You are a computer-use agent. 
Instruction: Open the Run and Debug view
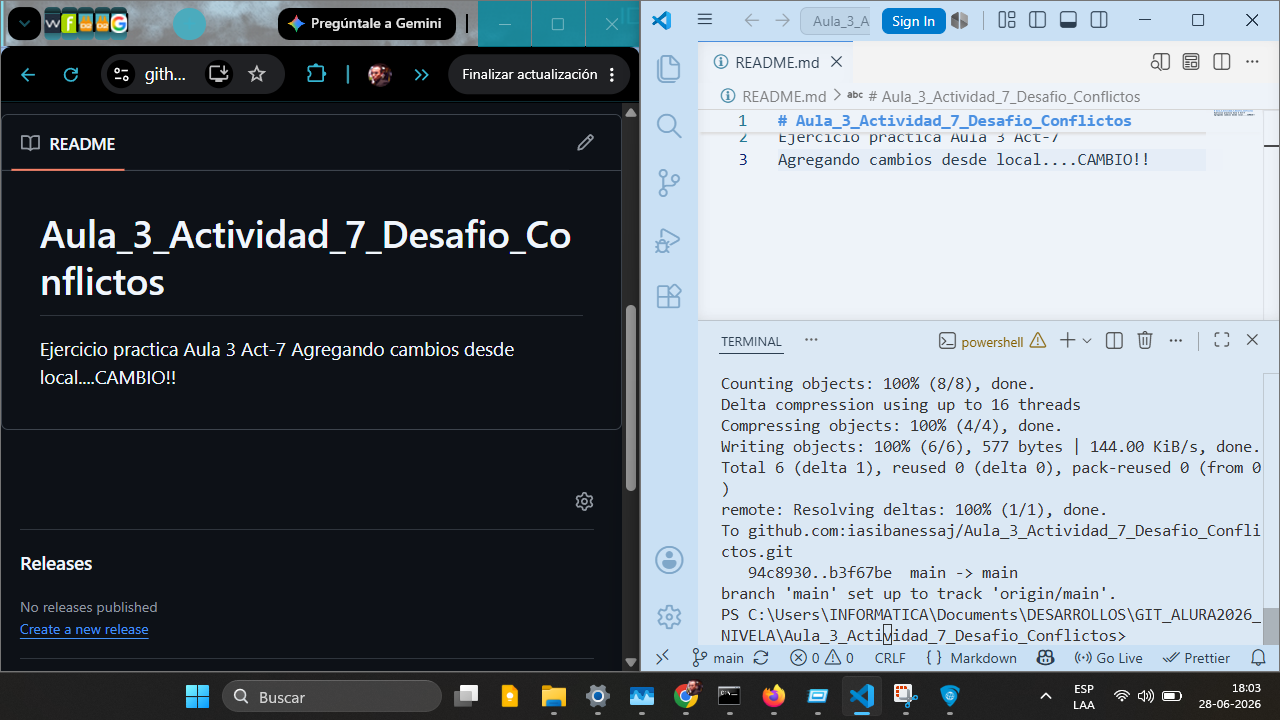click(668, 240)
